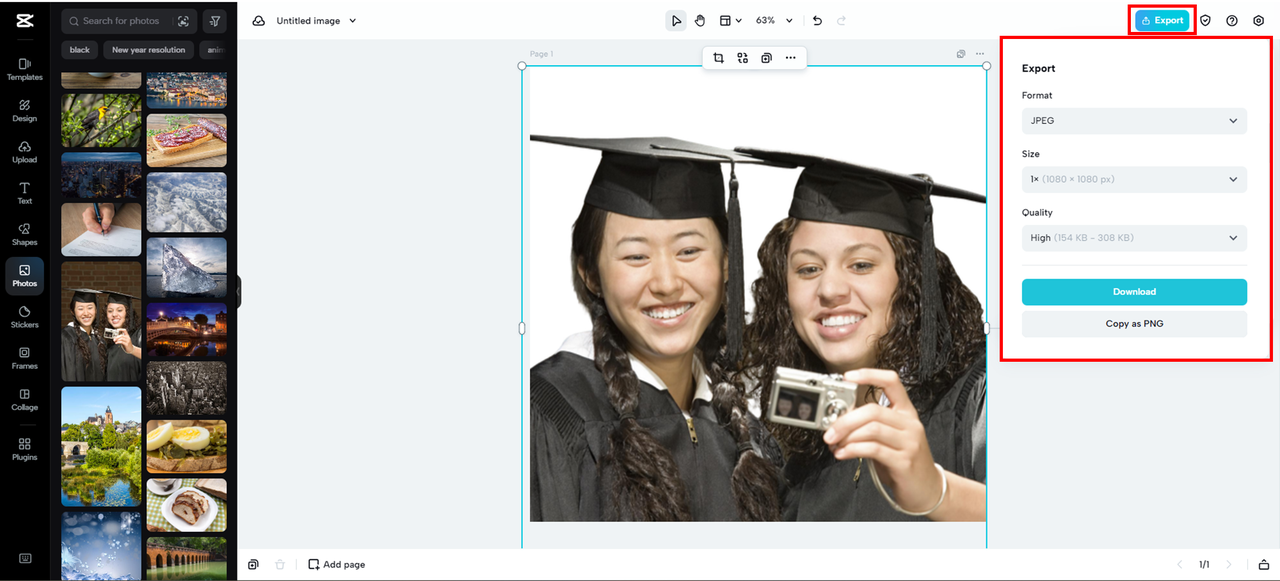Go to next page arrow
This screenshot has height=581, width=1280.
pos(1229,565)
